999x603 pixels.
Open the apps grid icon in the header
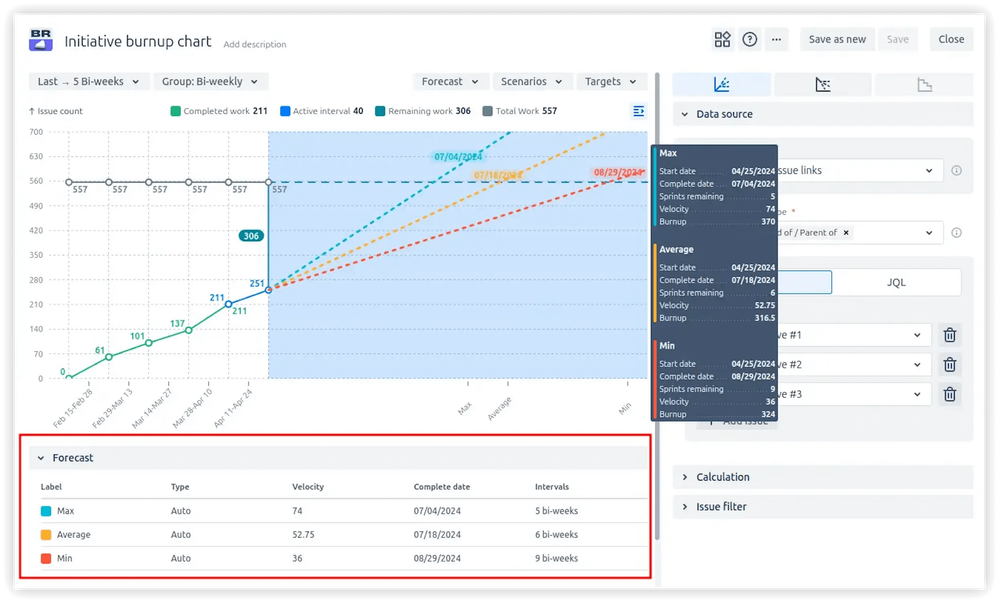(723, 39)
